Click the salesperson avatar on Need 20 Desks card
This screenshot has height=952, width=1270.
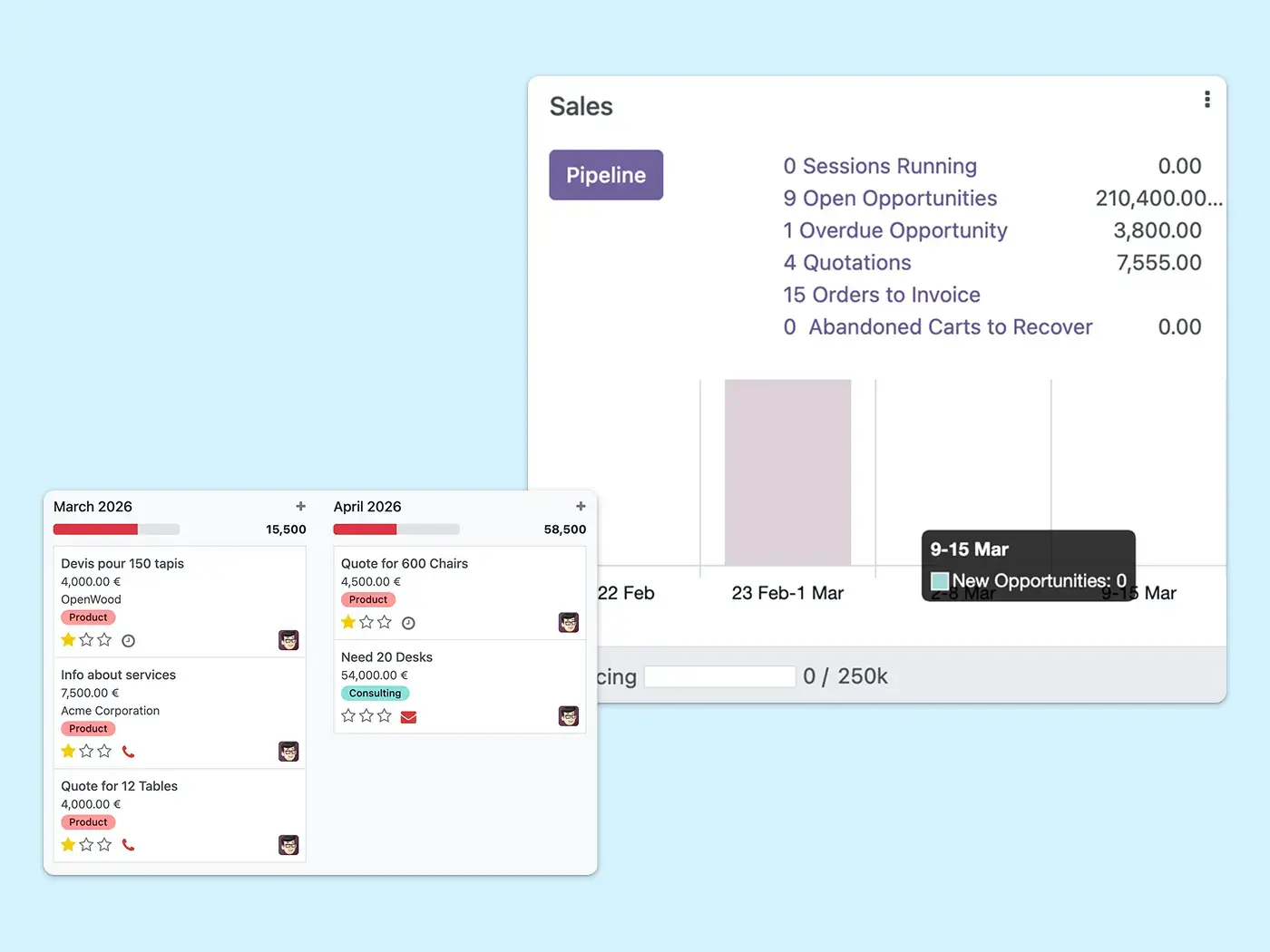click(569, 716)
